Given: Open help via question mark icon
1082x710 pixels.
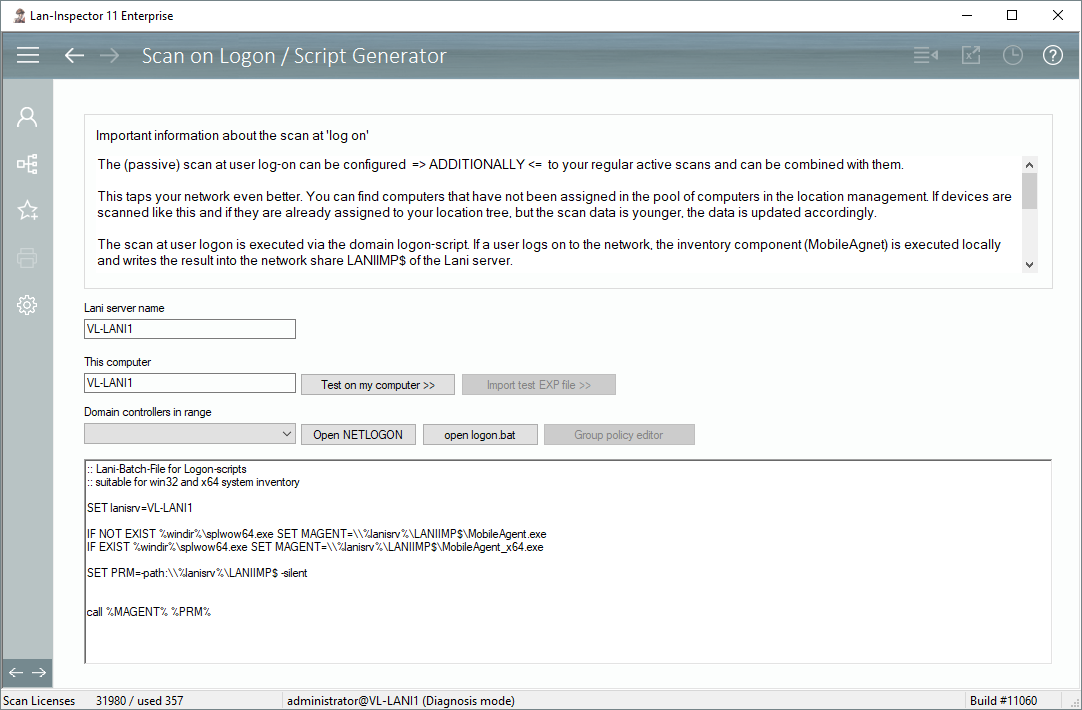Looking at the screenshot, I should [x=1052, y=56].
